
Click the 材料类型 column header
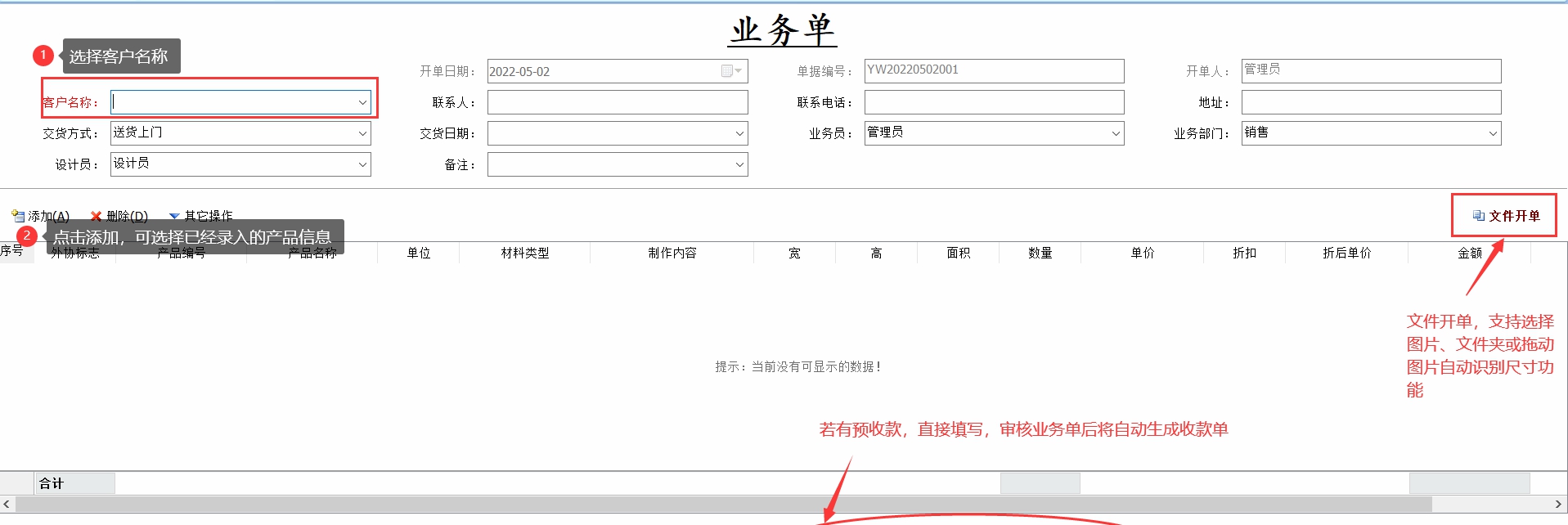(525, 253)
